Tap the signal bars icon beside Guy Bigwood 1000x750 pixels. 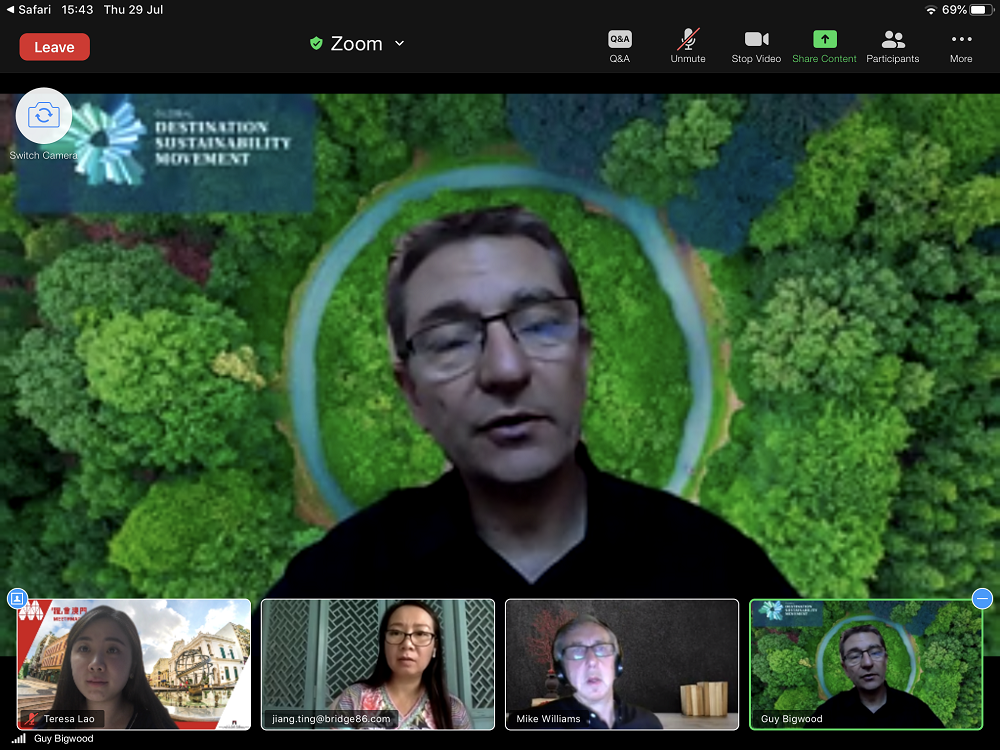click(x=19, y=739)
